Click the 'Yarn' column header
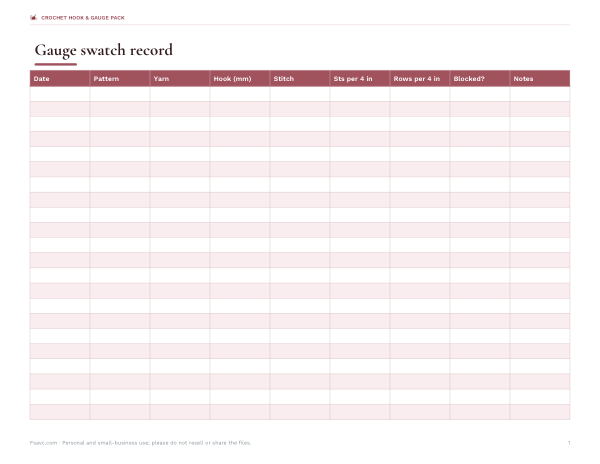600x464 pixels. 180,79
